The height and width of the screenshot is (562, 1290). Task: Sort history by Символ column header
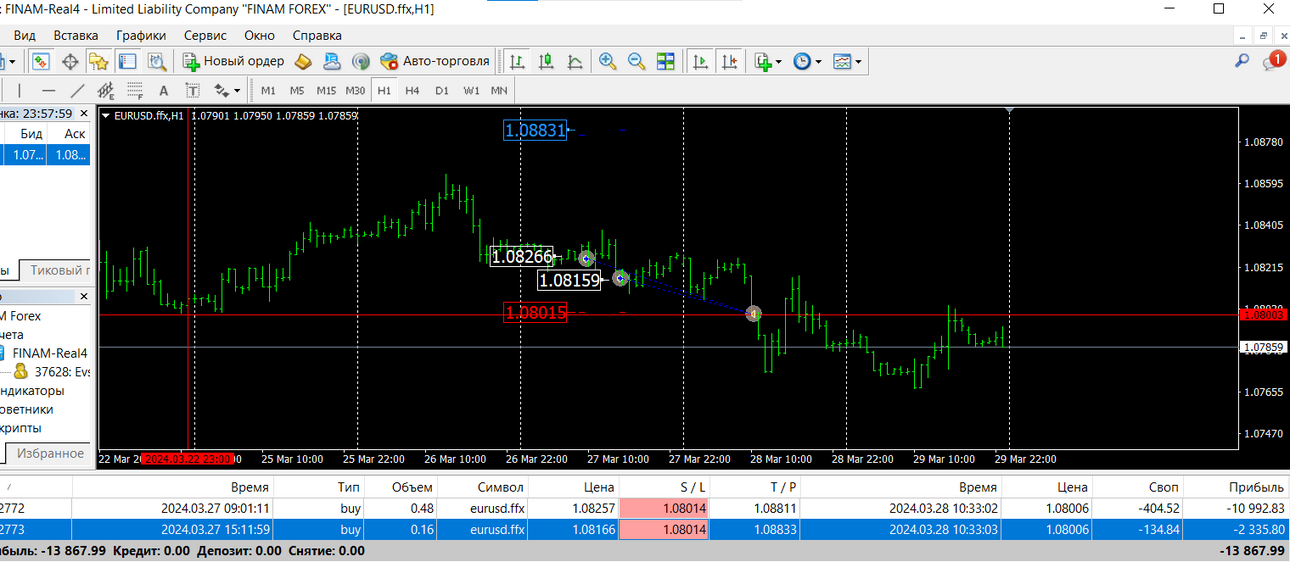click(x=484, y=487)
